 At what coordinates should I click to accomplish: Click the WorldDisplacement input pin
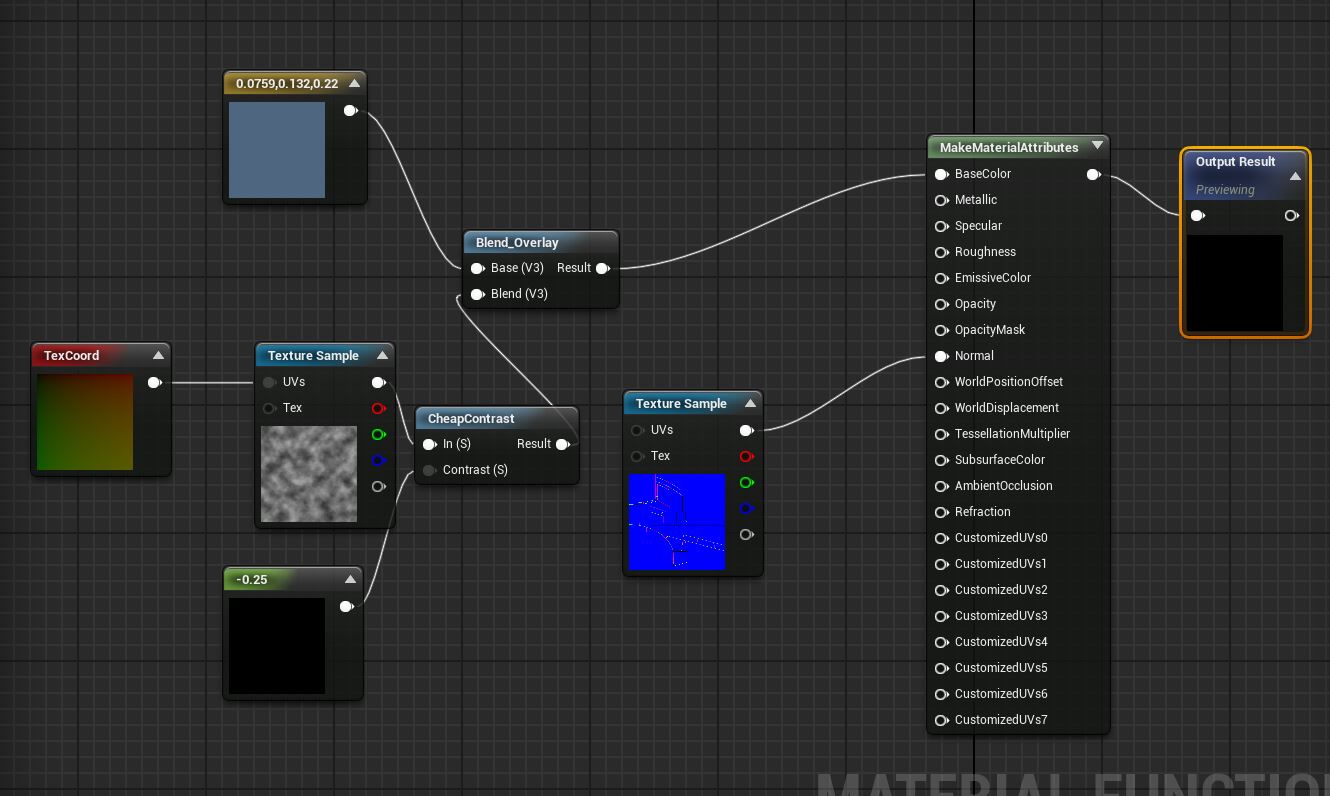pyautogui.click(x=941, y=408)
